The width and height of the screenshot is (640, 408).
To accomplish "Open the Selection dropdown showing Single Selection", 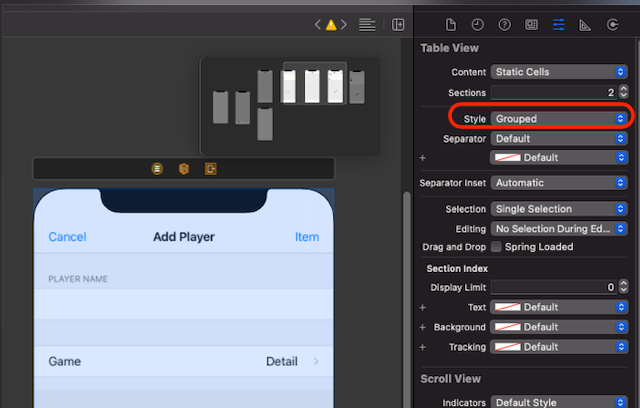I will 559,209.
